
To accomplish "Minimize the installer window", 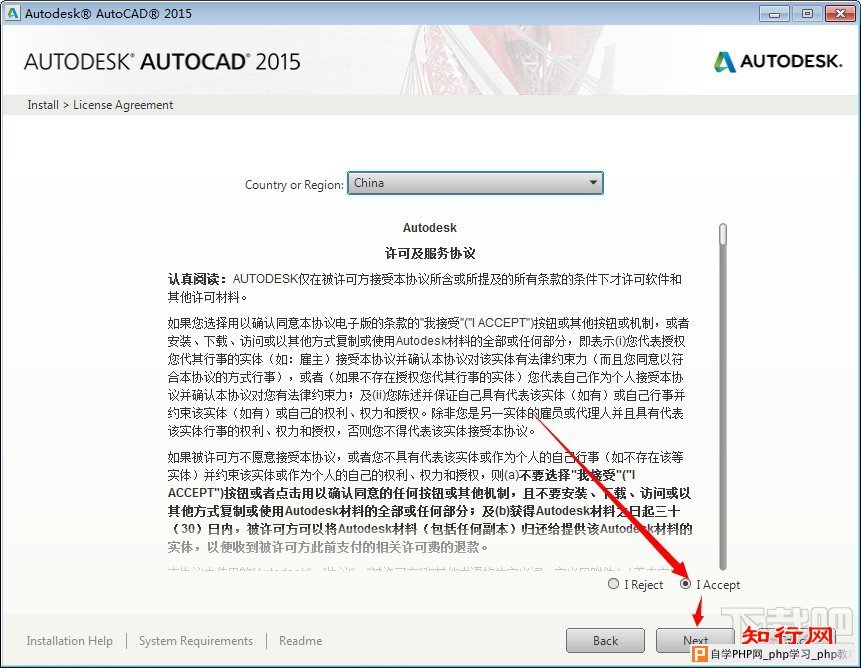I will click(774, 14).
